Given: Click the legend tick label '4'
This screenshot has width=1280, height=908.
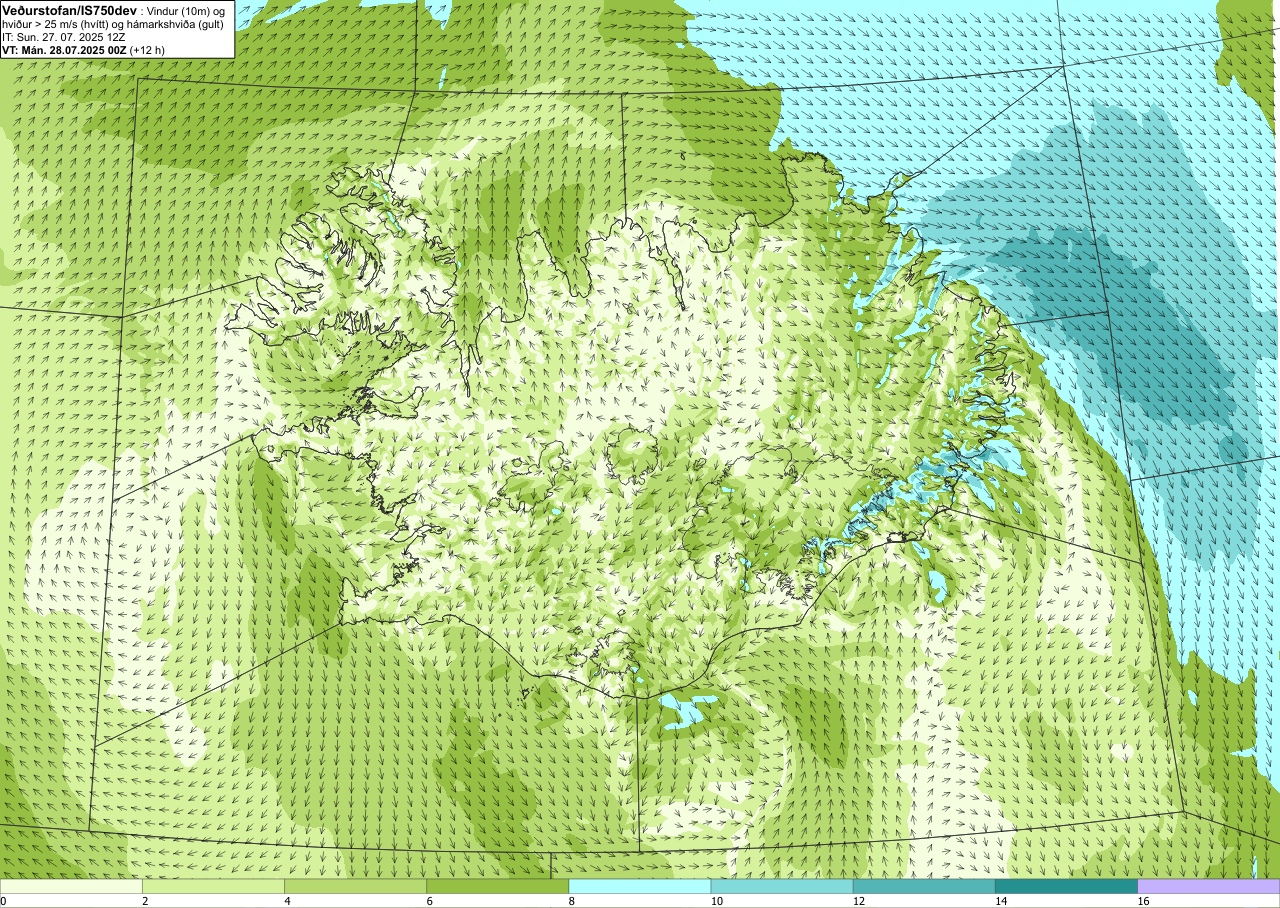Looking at the screenshot, I should coord(287,901).
